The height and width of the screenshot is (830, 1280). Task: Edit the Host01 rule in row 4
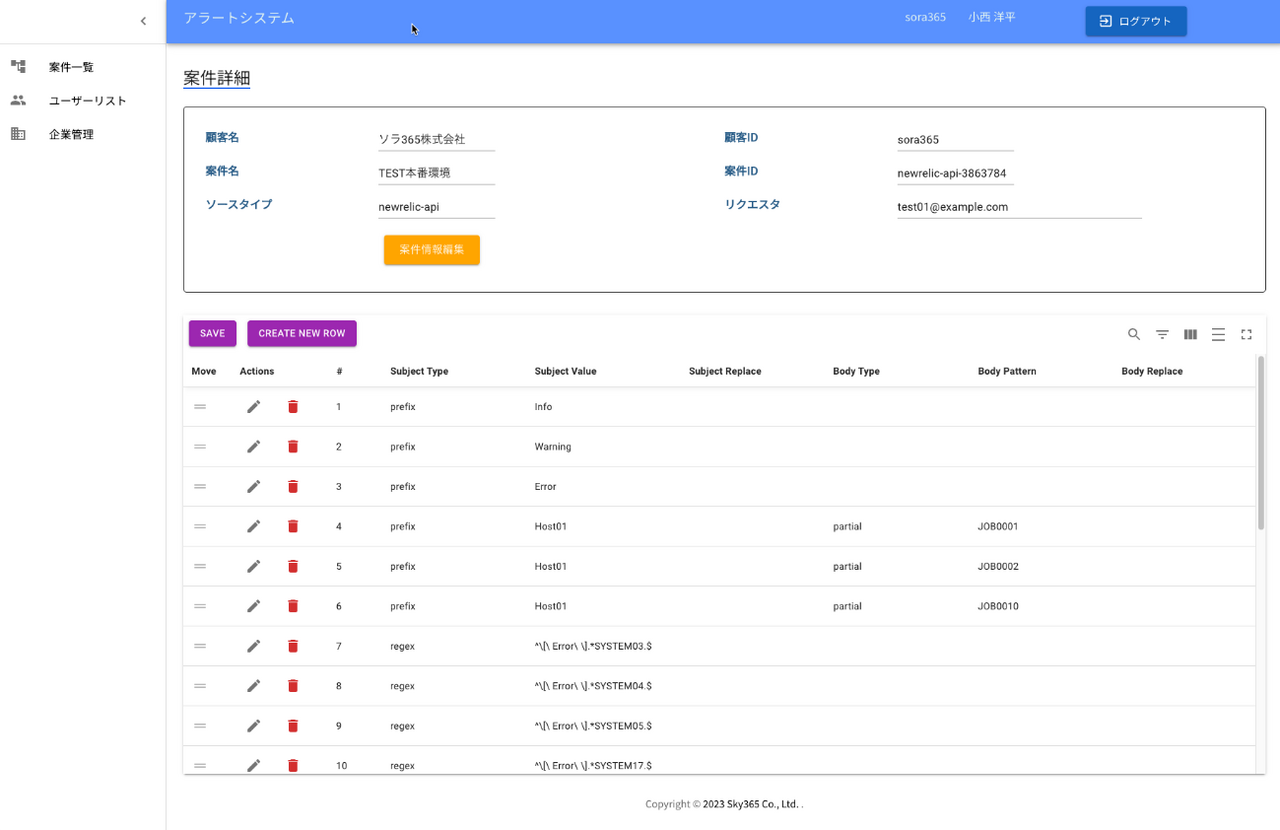tap(253, 526)
